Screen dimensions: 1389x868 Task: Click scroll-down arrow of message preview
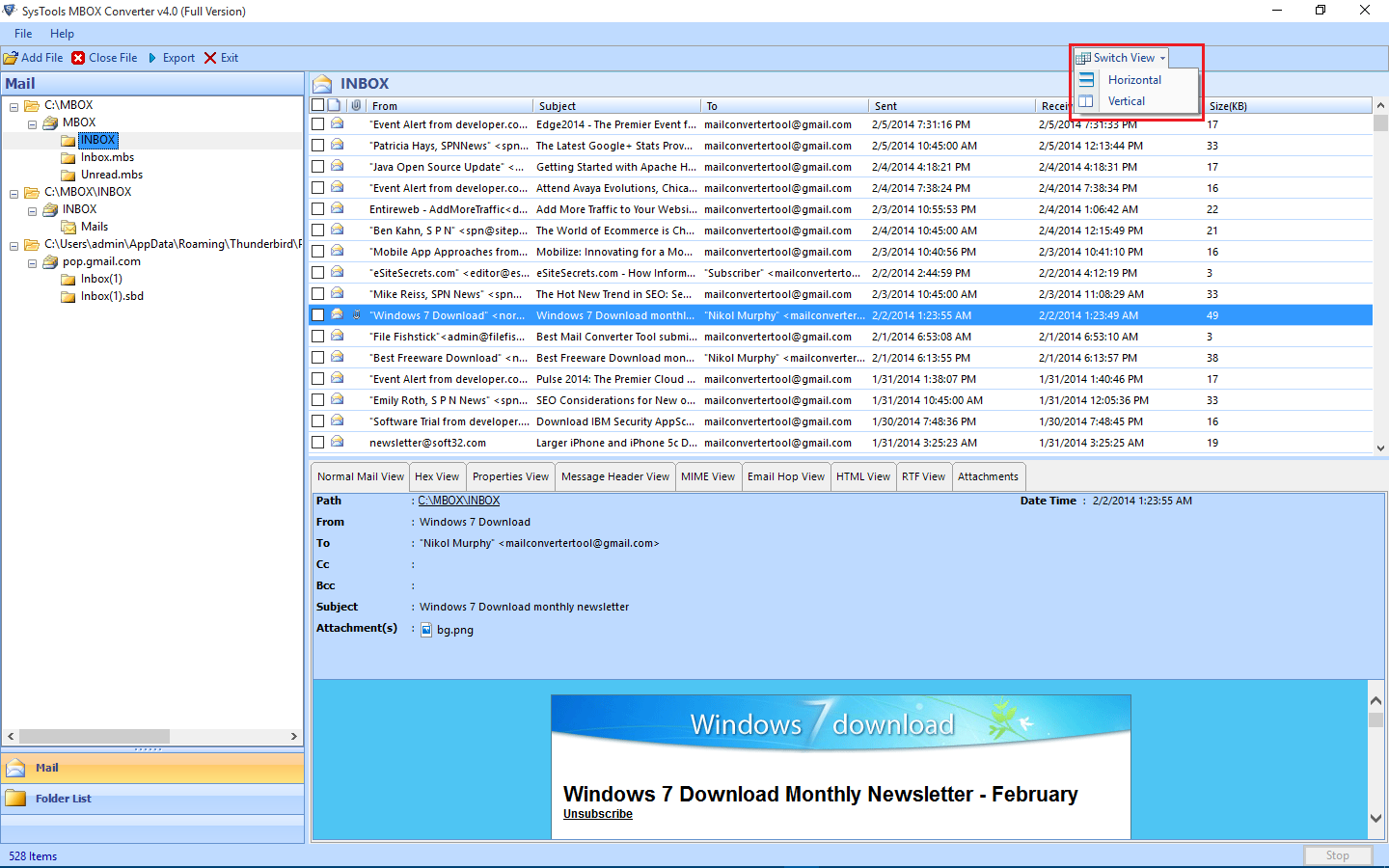pyautogui.click(x=1376, y=818)
